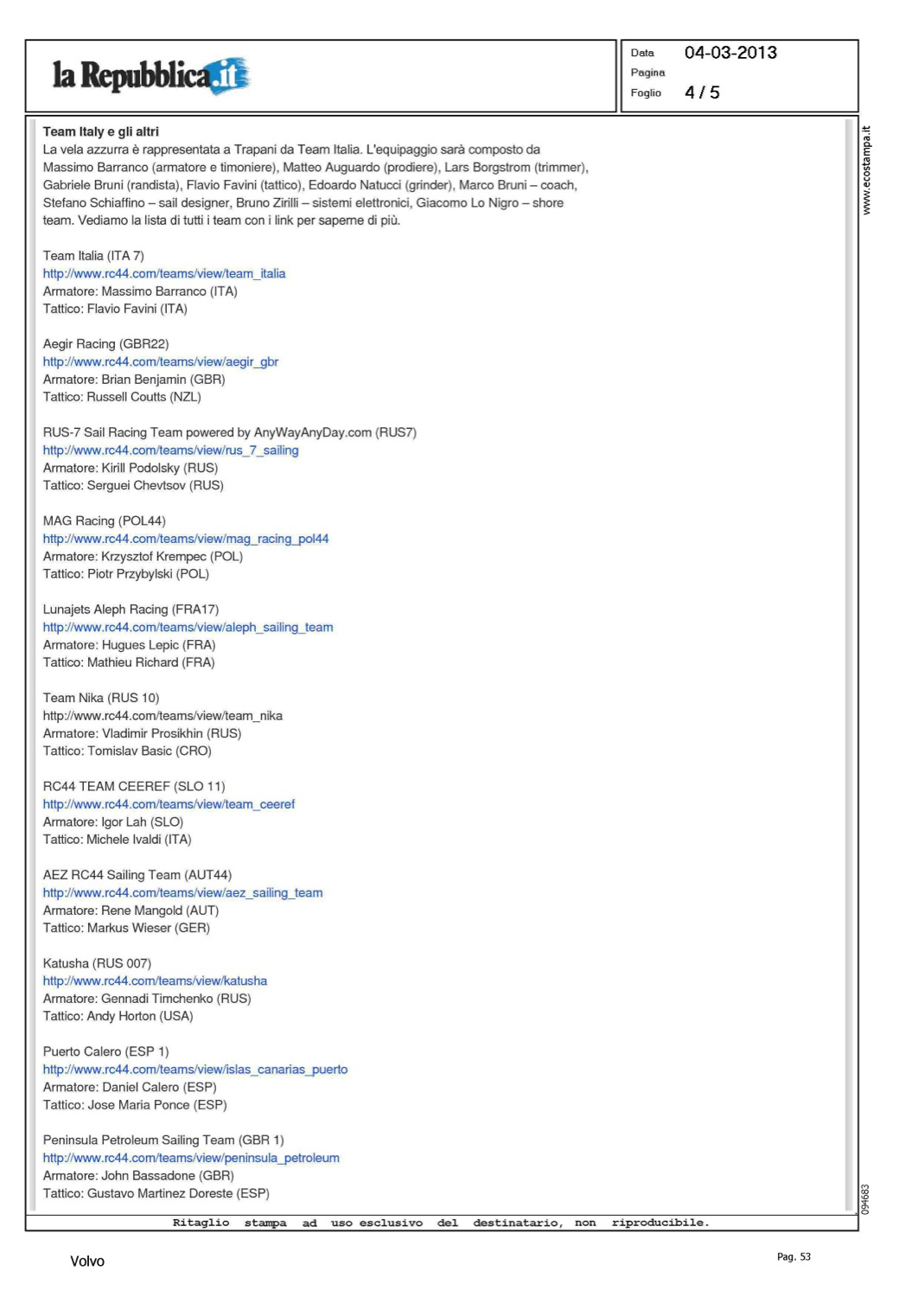924x1297 pixels.
Task: Open the Katusha team link
Action: click(155, 981)
